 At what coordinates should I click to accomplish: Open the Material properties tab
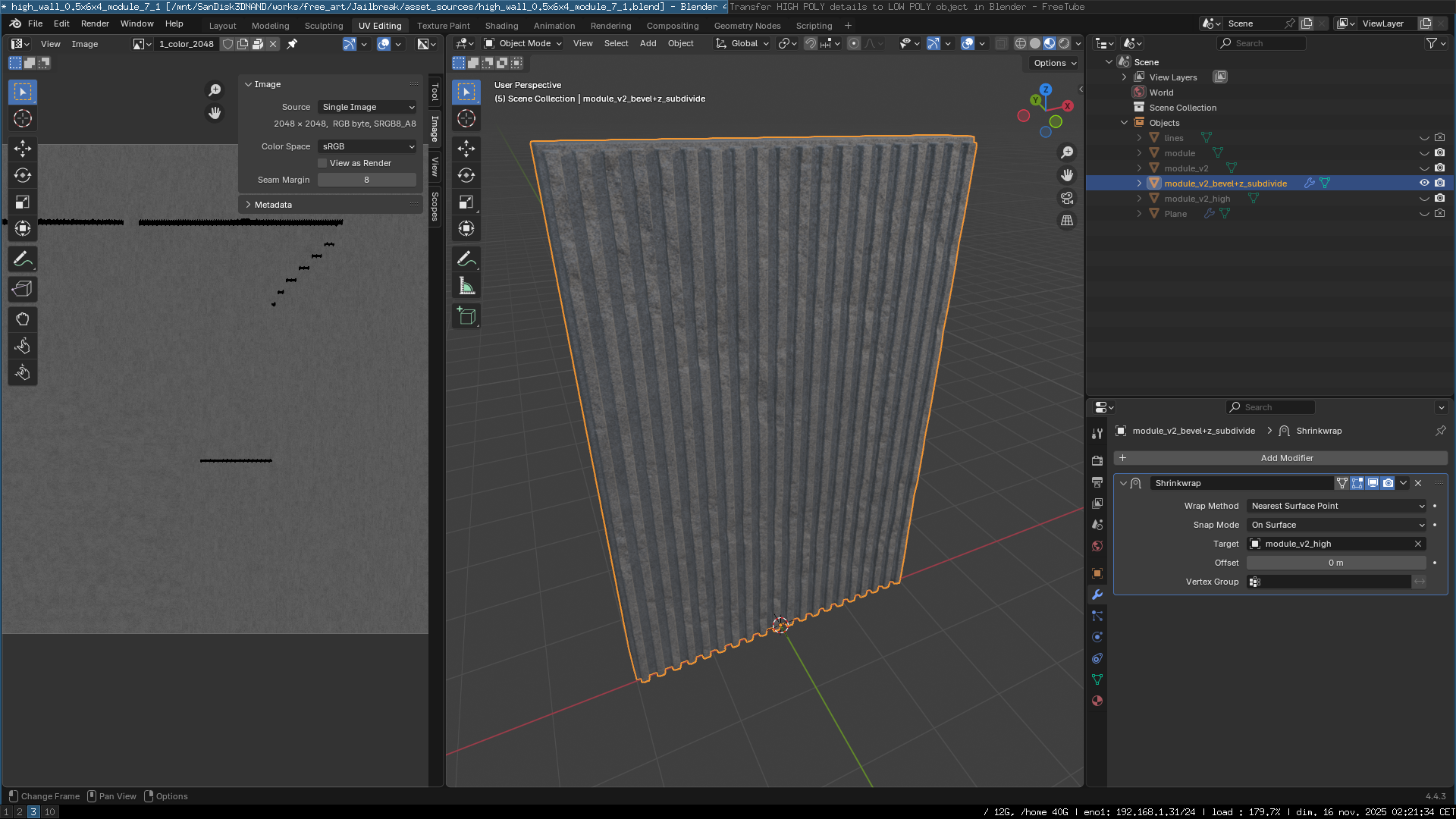[x=1097, y=701]
